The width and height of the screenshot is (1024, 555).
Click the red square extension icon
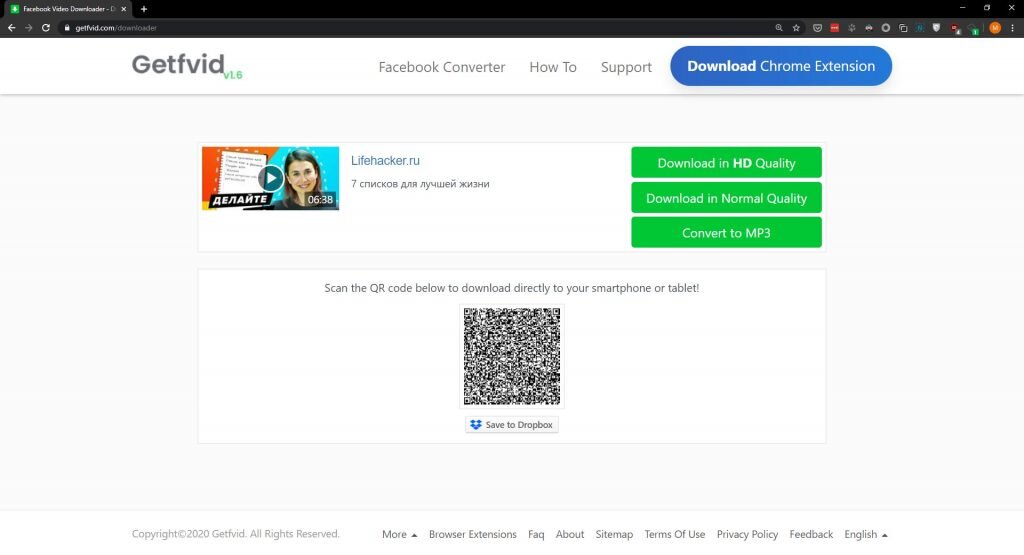click(835, 28)
